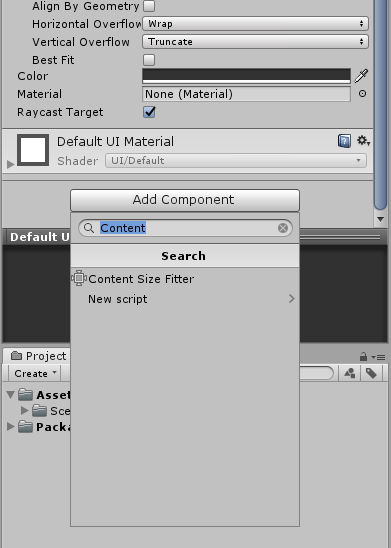The image size is (391, 548).
Task: Open the material help book icon
Action: (344, 141)
